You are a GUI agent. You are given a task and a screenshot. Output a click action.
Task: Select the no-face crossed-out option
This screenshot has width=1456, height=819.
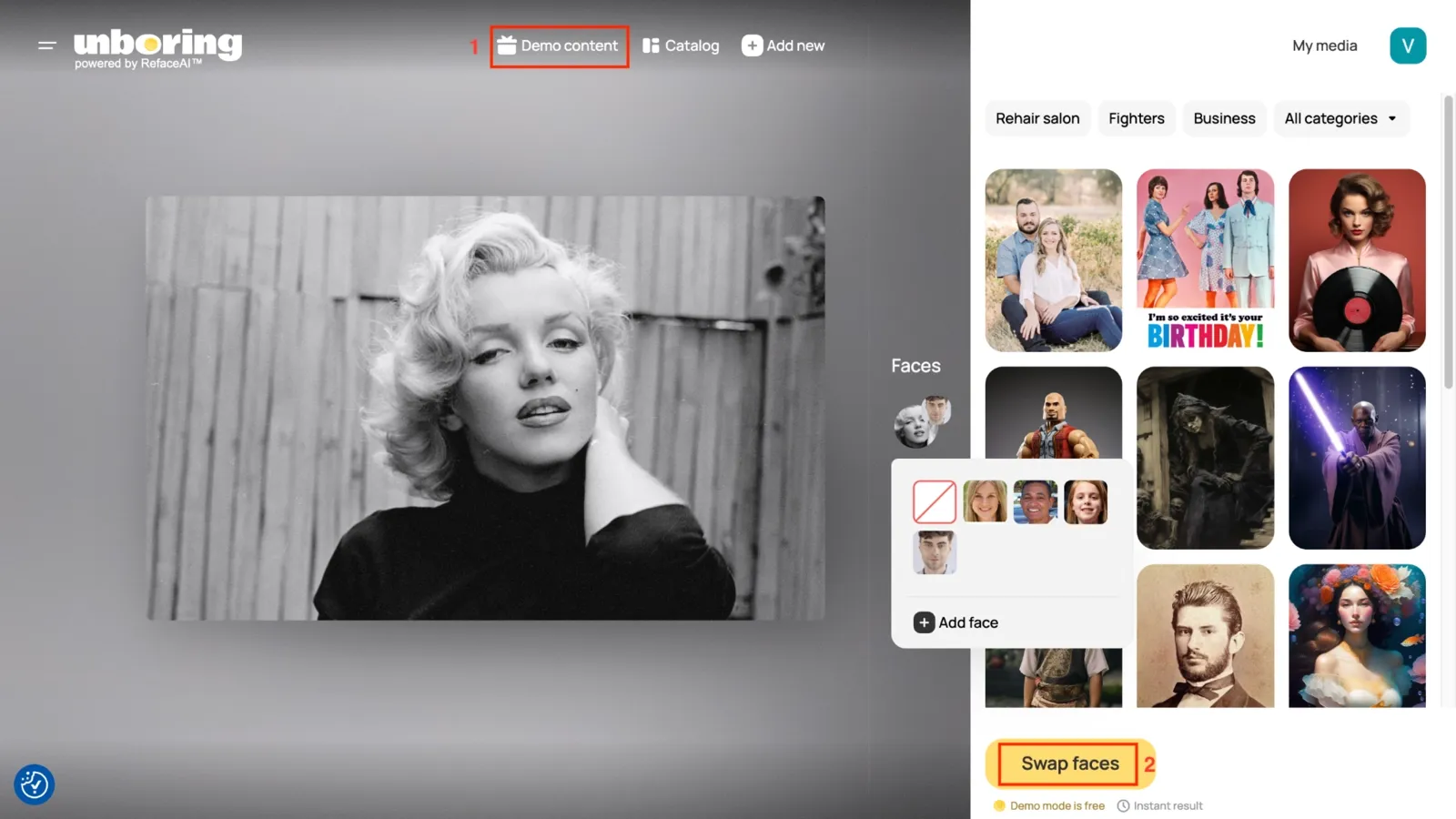point(935,501)
